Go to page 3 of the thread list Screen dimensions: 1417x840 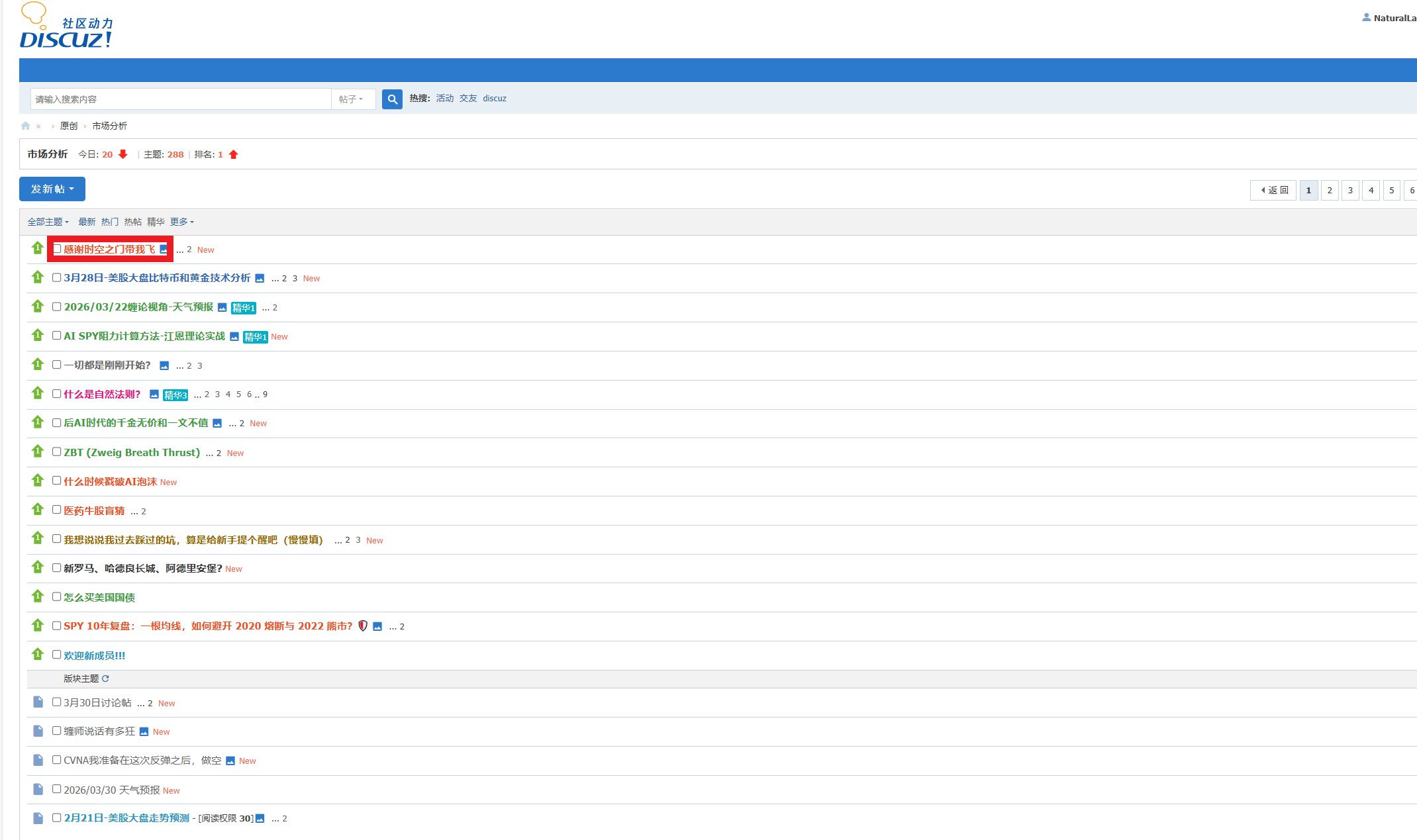click(x=1350, y=191)
